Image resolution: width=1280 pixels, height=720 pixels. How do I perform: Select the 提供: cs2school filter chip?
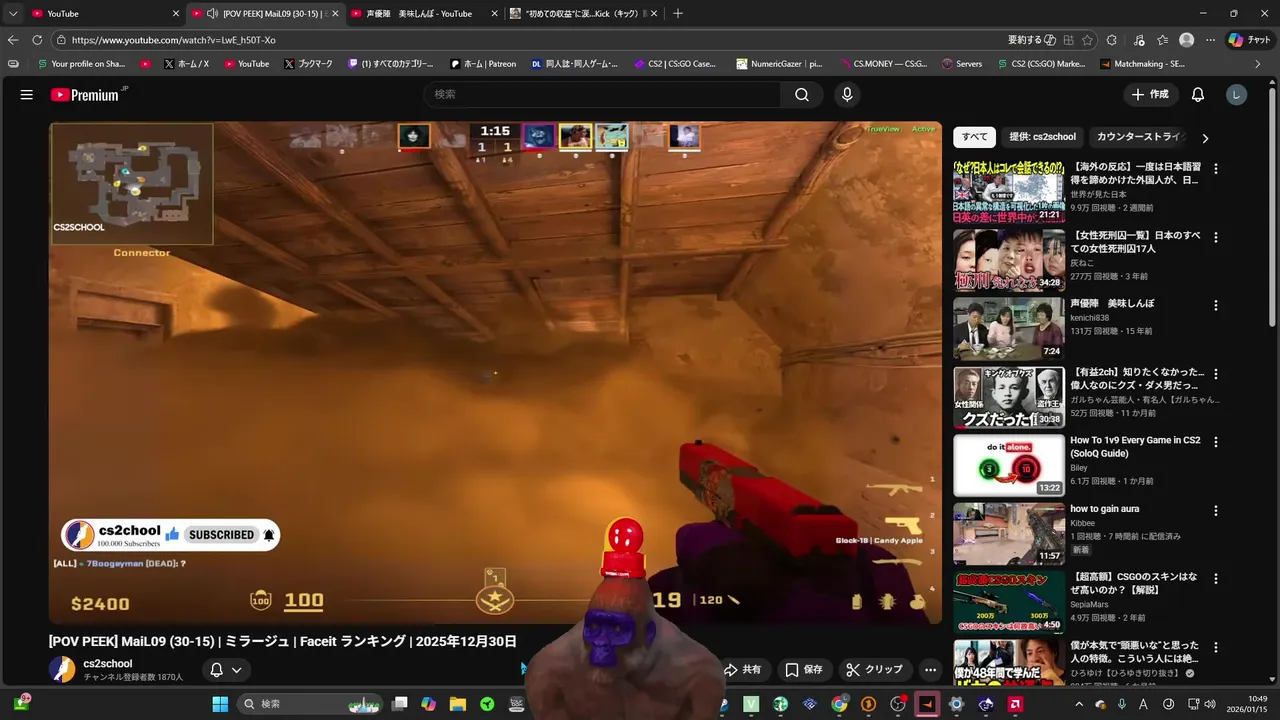point(1042,137)
